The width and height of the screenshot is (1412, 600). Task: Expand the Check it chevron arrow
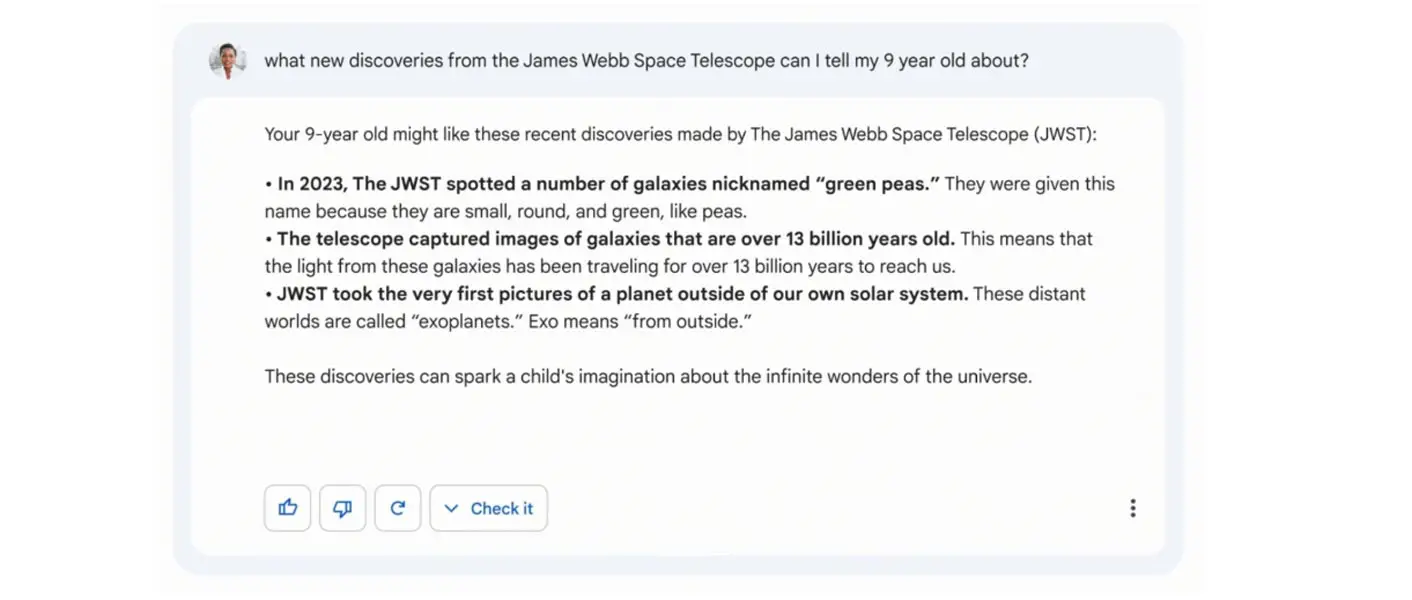point(451,508)
